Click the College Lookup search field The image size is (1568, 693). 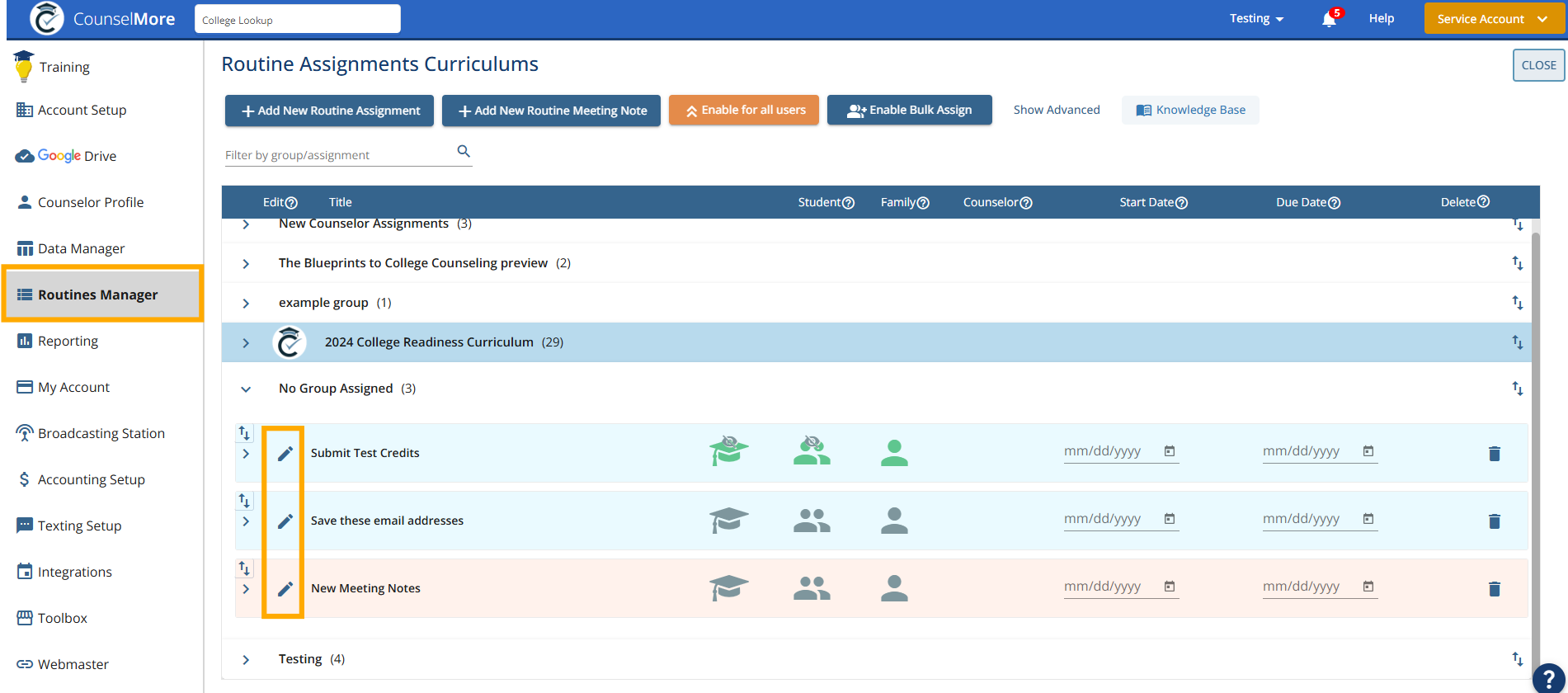297,20
